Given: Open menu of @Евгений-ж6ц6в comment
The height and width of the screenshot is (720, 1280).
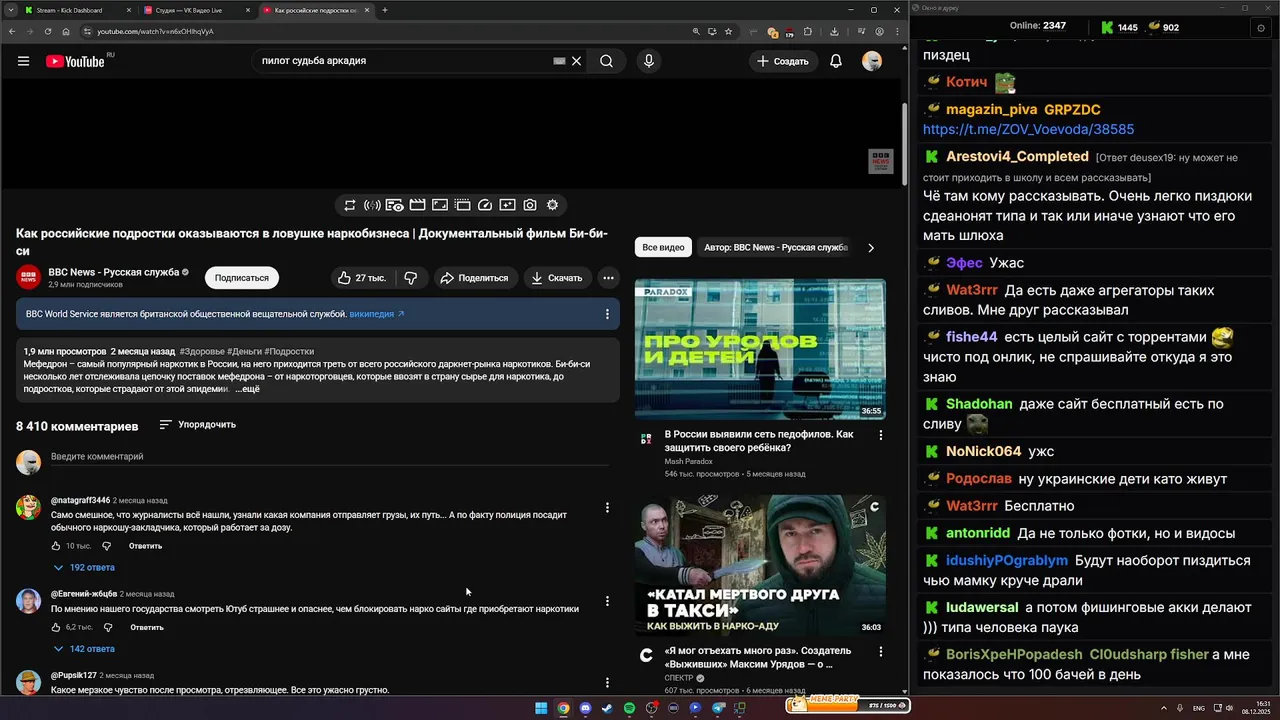Looking at the screenshot, I should (607, 601).
